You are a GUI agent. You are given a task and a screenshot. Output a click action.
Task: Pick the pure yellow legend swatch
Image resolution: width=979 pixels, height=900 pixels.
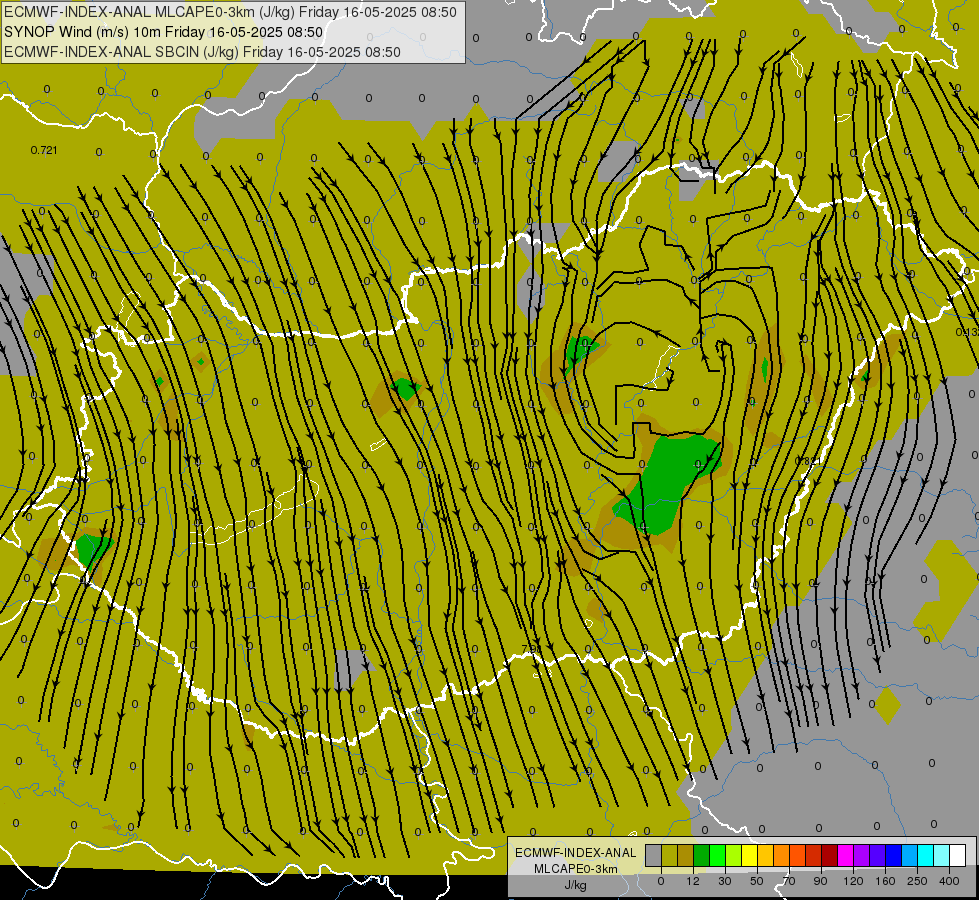[750, 856]
